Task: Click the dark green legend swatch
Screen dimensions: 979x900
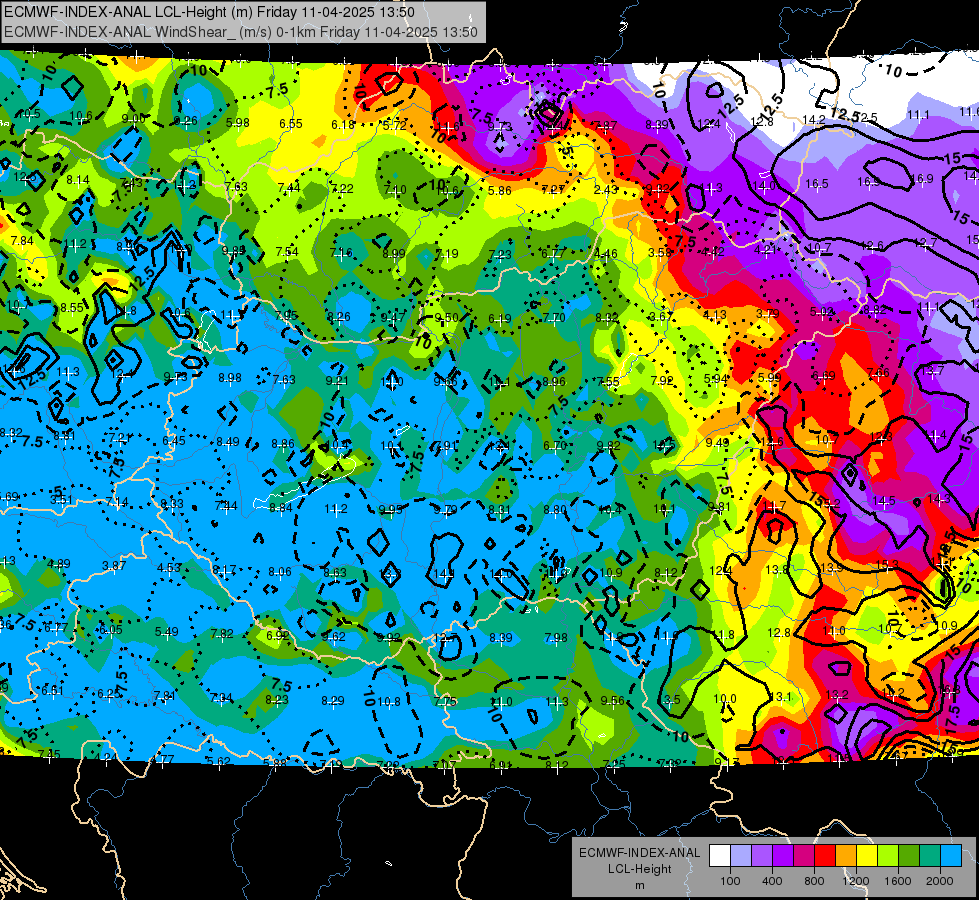Action: tap(908, 856)
